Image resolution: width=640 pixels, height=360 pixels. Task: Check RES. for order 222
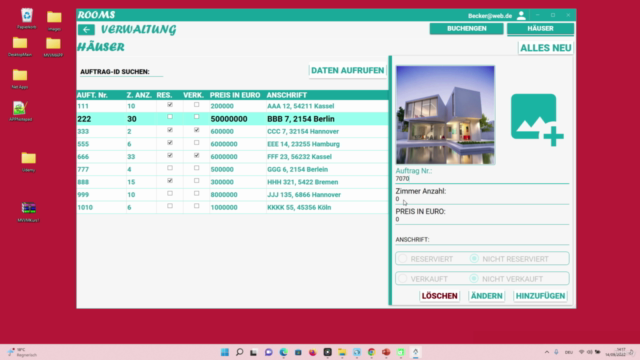coord(170,117)
